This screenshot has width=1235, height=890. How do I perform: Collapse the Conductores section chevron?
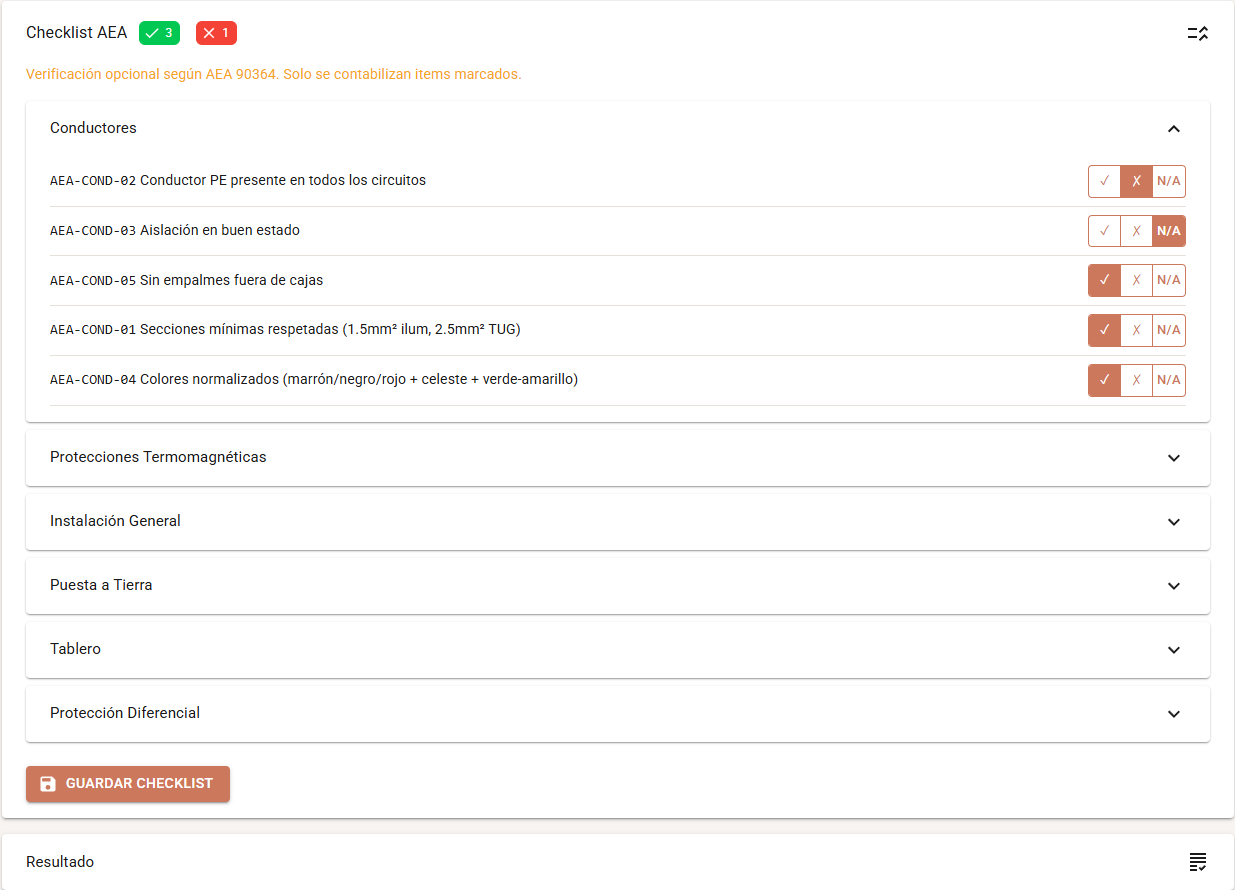(x=1174, y=128)
